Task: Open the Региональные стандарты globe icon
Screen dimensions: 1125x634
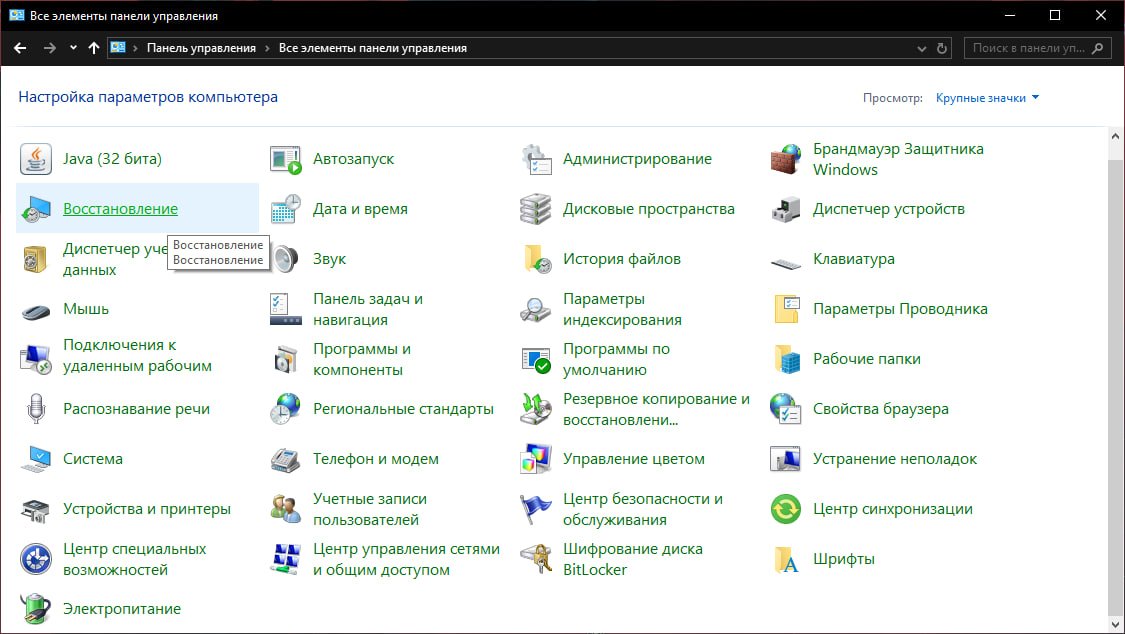Action: 286,409
